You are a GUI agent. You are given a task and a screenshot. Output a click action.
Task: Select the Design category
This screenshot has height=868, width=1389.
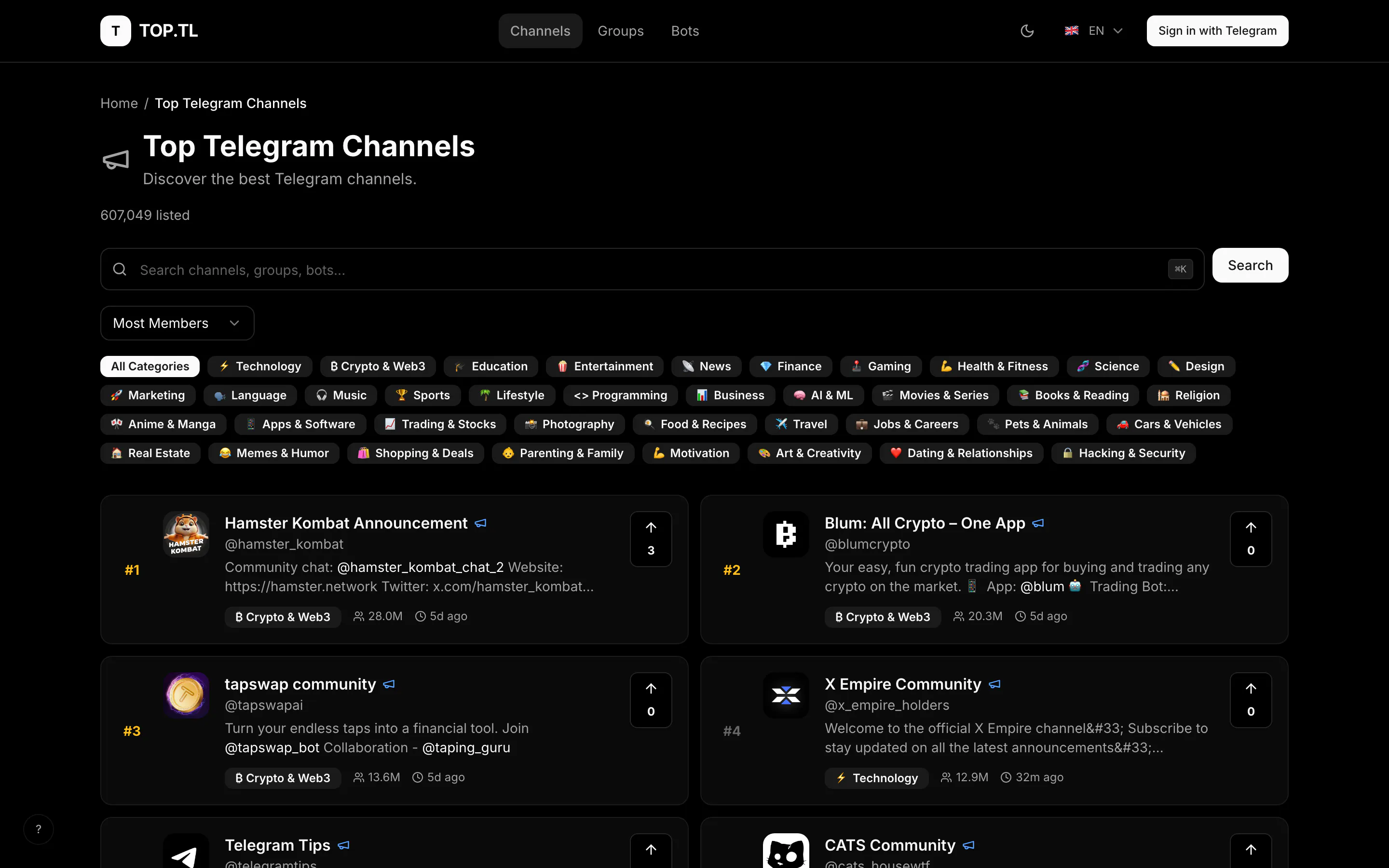[x=1196, y=366]
